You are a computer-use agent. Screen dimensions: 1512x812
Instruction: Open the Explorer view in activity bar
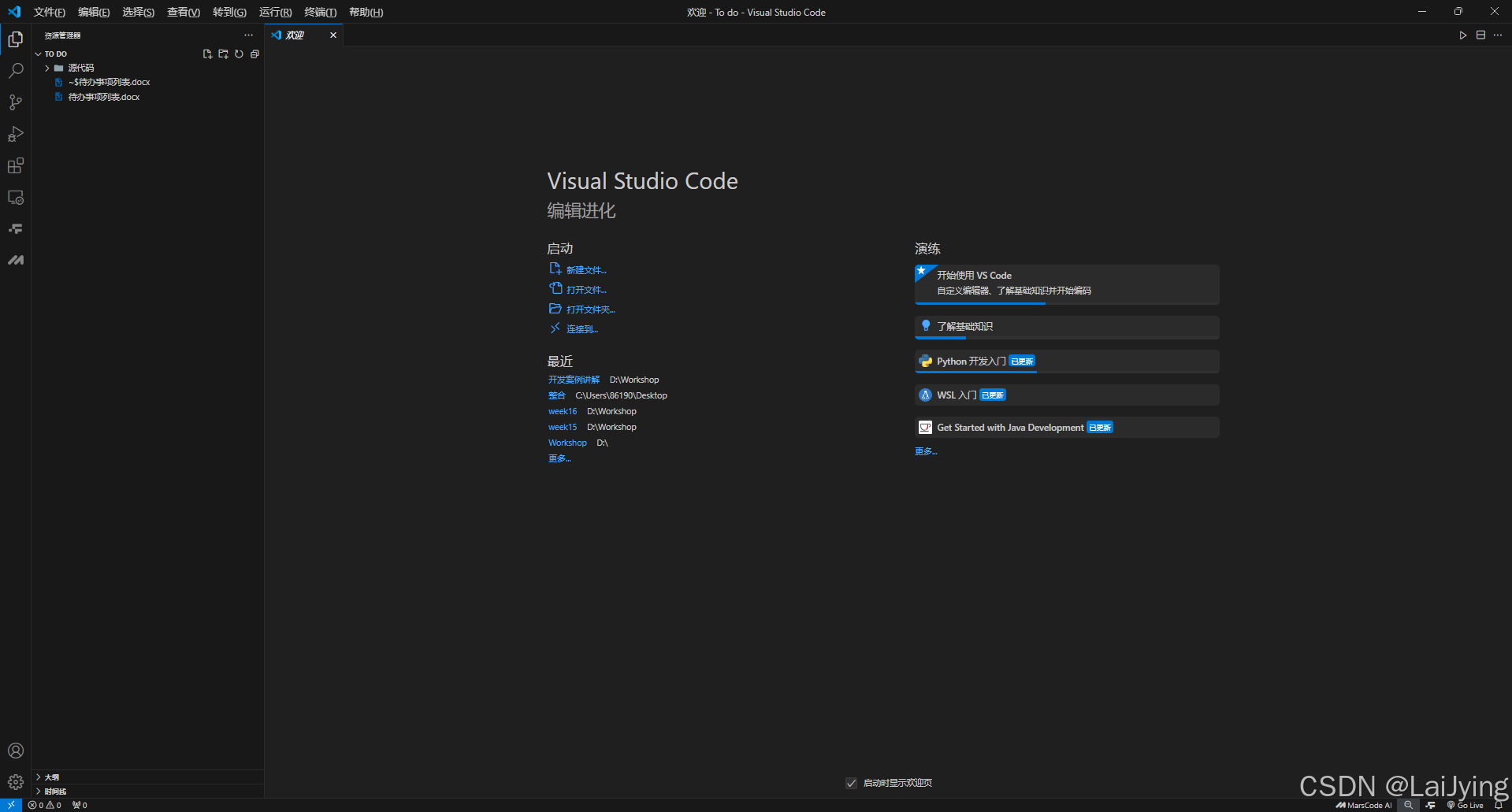16,39
